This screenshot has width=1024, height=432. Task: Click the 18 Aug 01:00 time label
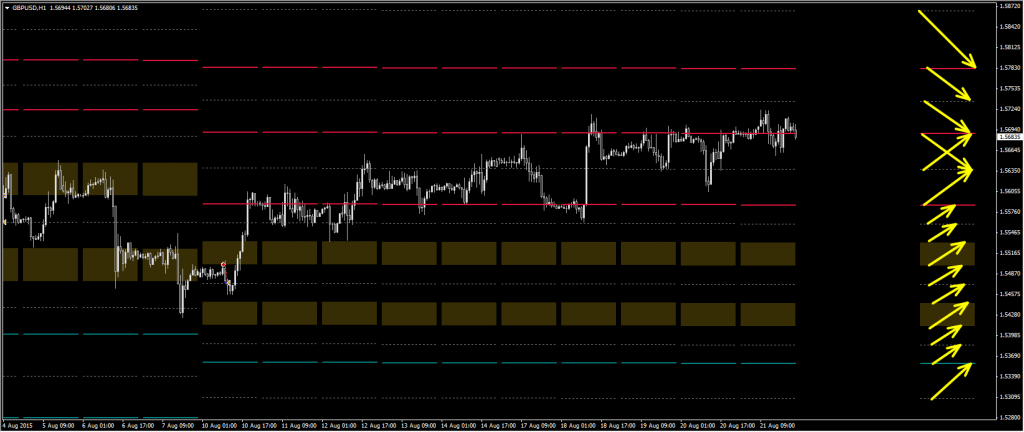[577, 425]
